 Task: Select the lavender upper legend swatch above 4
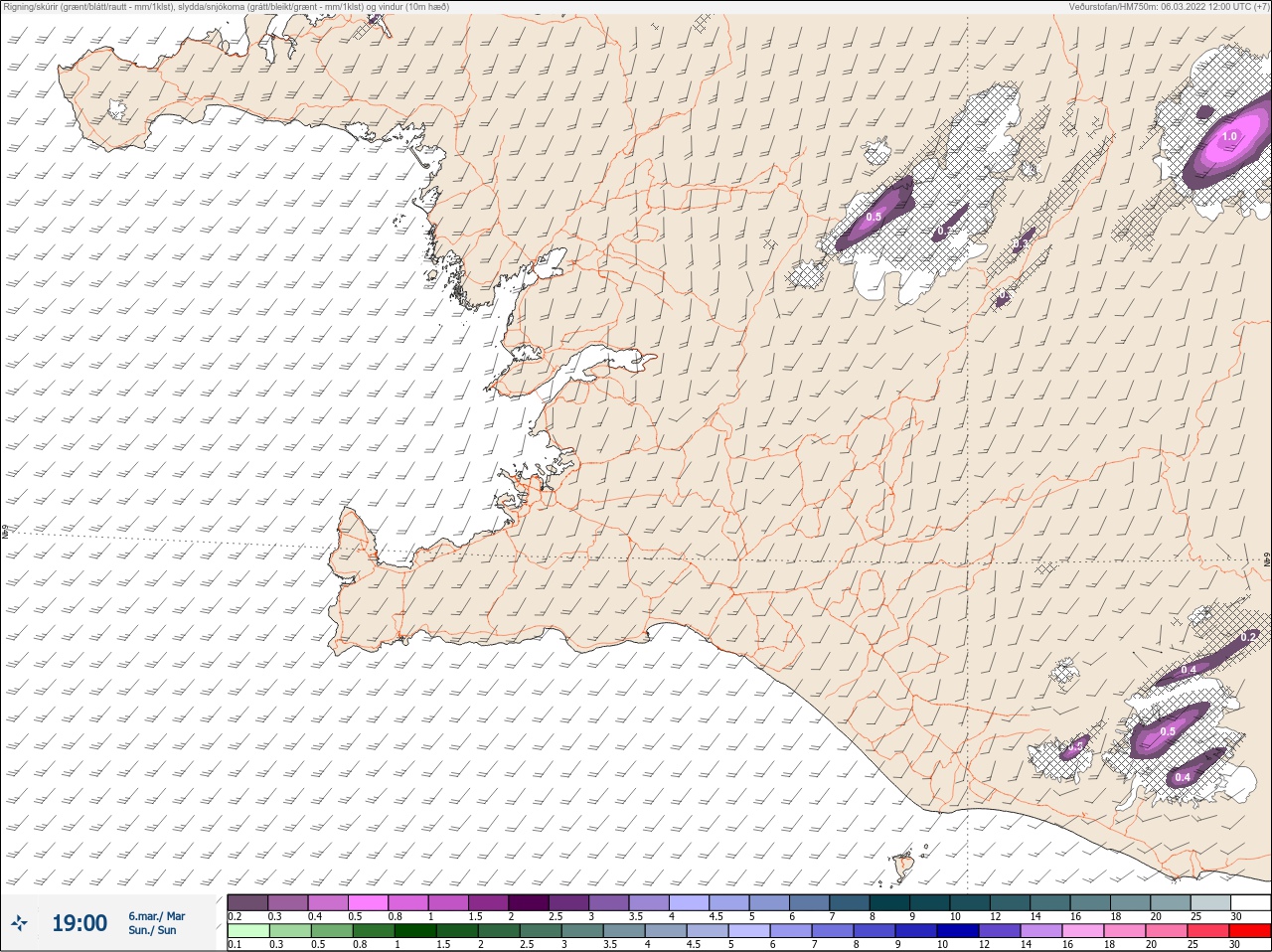[689, 902]
